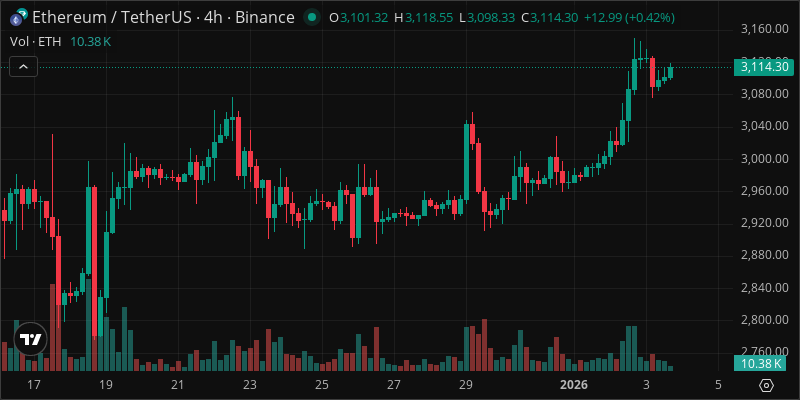The width and height of the screenshot is (800, 400).
Task: Click the 2,760.00 price axis label
Action: [764, 351]
